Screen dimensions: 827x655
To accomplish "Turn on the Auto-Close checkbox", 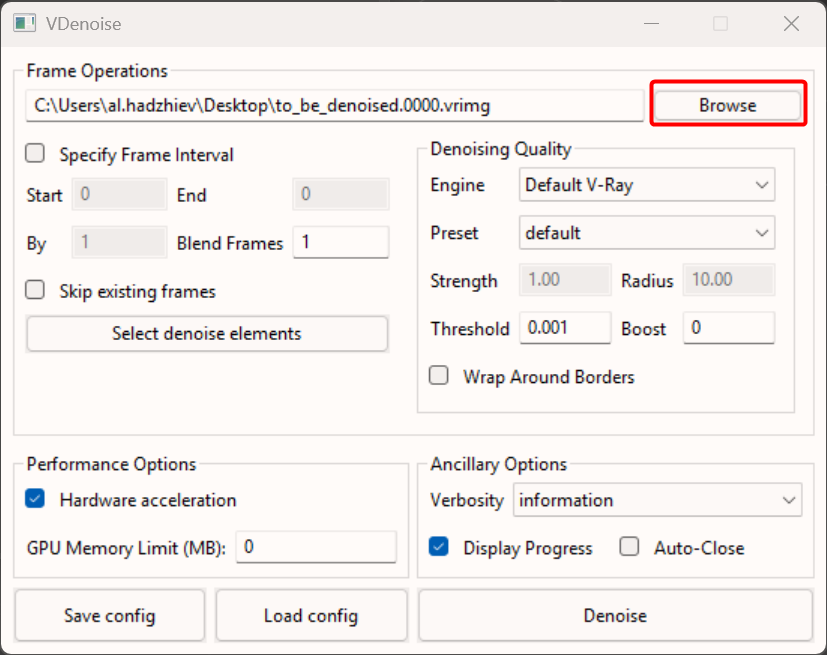I will point(629,548).
